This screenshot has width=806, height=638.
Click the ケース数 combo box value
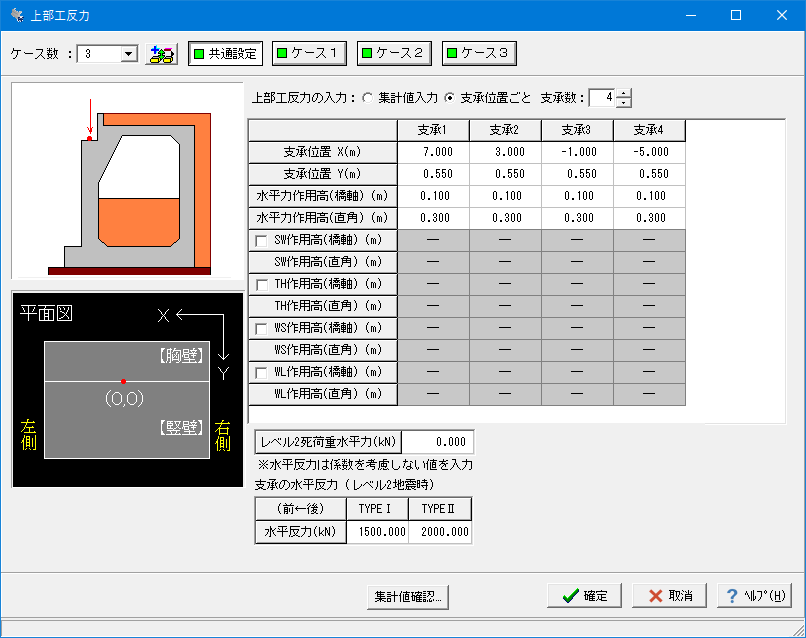point(99,53)
